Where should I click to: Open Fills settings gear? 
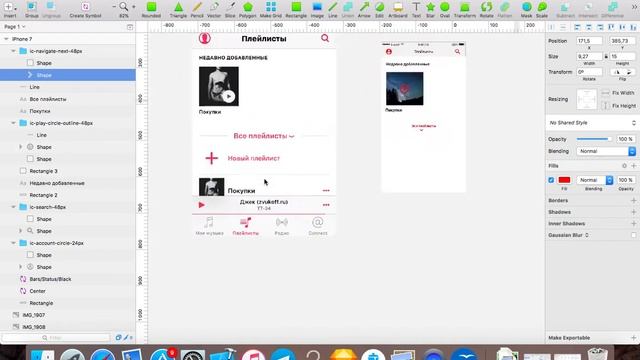pyautogui.click(x=624, y=166)
